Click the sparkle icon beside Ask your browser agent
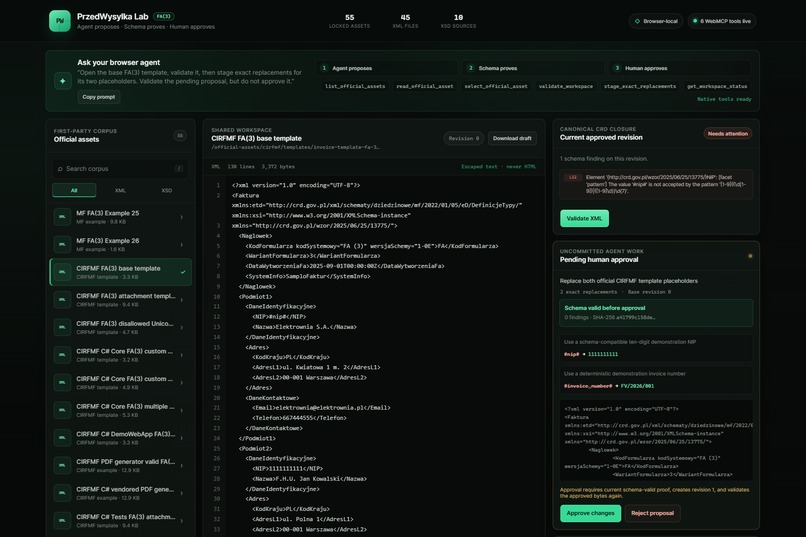806x537 pixels. [63, 81]
